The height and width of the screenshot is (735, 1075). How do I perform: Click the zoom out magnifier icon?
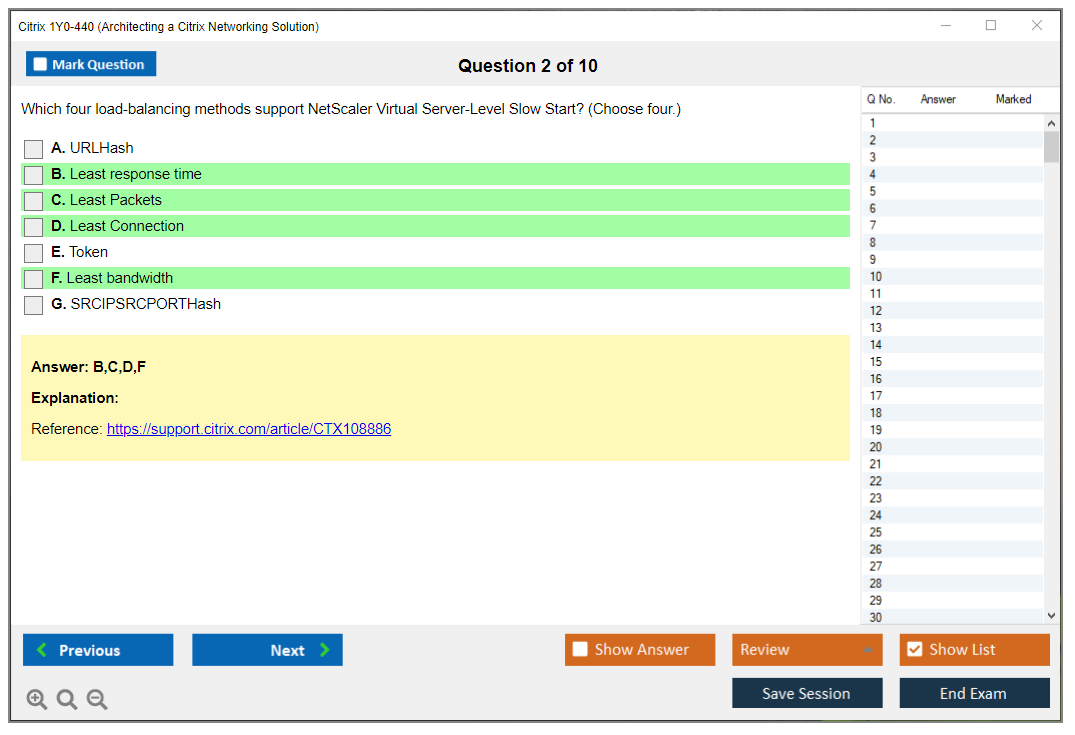(x=97, y=699)
